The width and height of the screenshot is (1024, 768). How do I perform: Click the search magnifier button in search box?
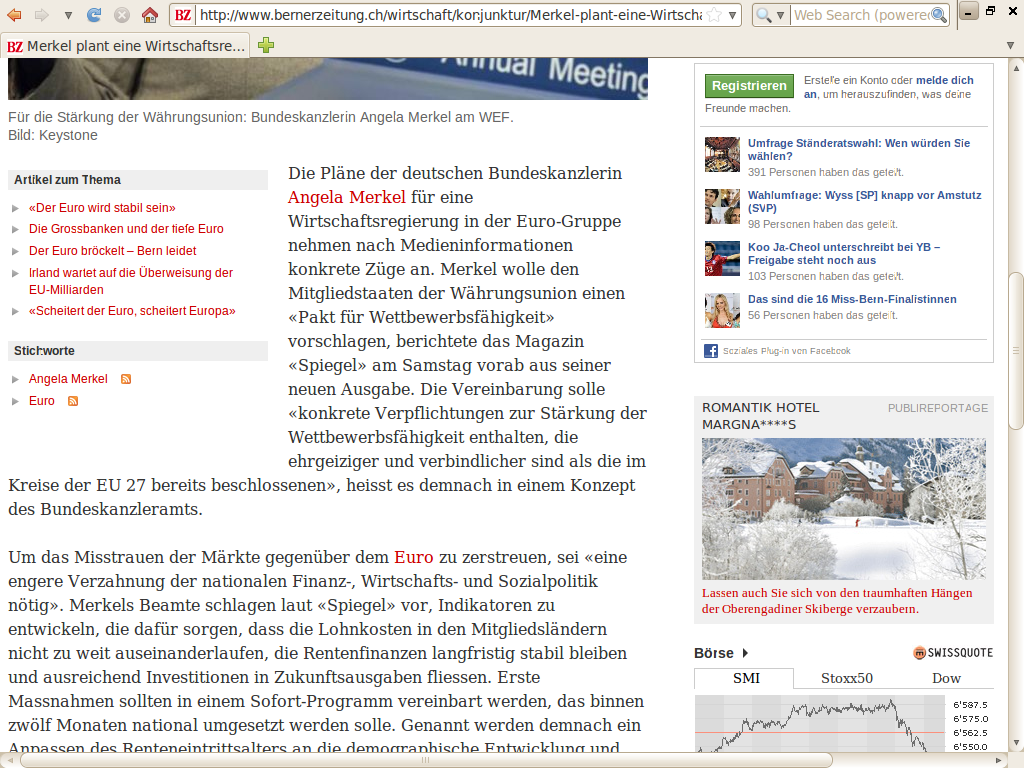[938, 14]
